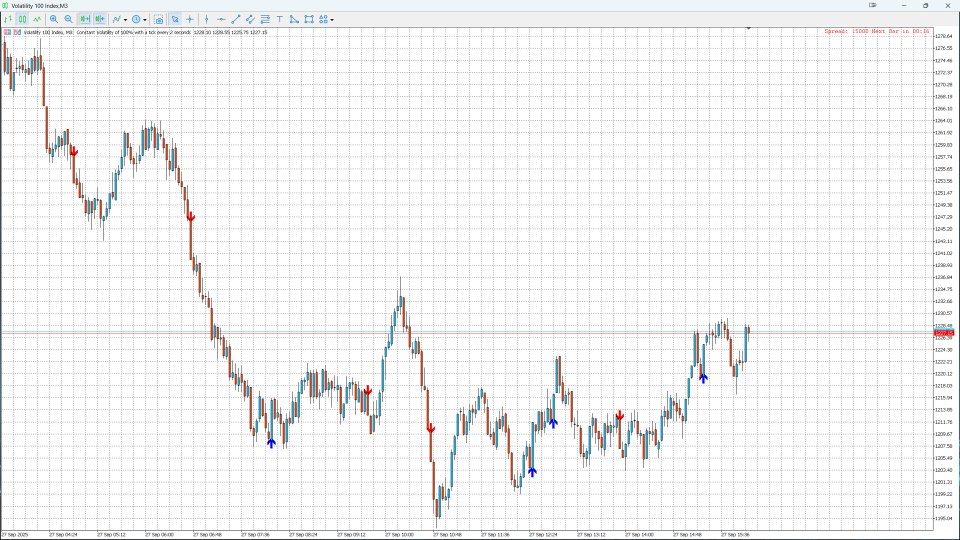Select the horizontal line drawing tool
The image size is (960, 540).
(221, 20)
